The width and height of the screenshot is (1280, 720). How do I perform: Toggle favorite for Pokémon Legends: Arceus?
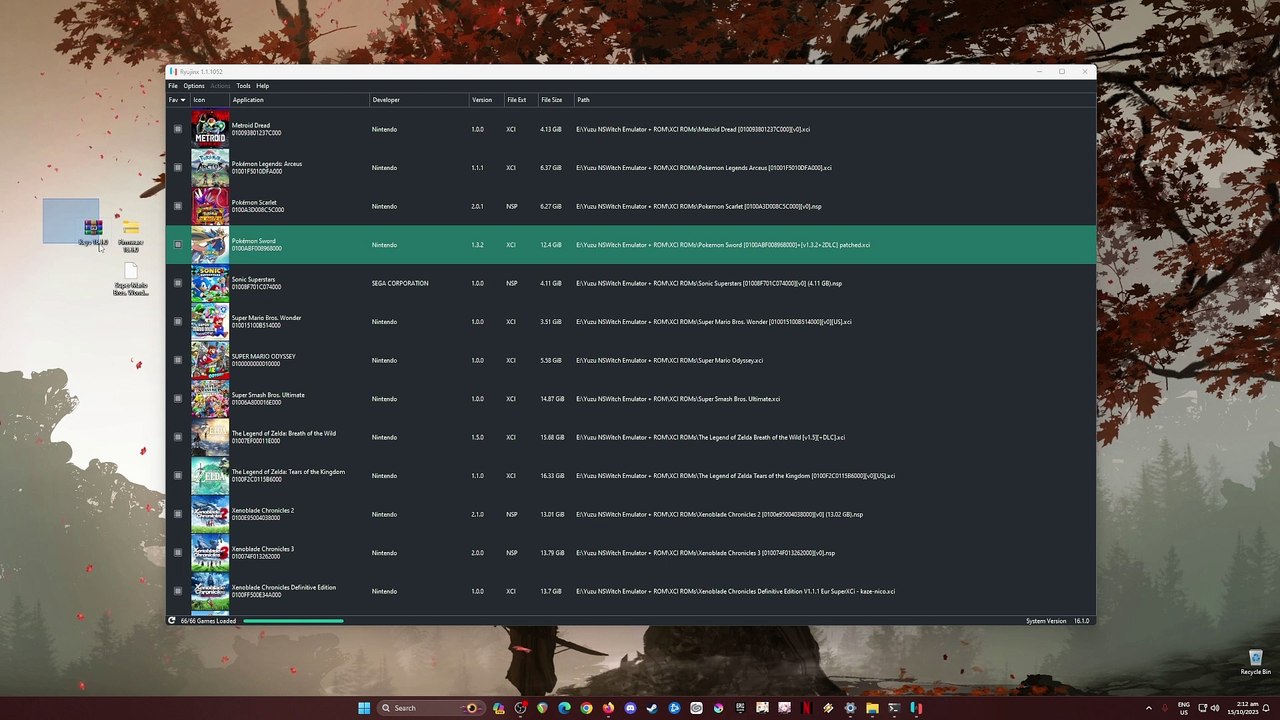178,168
